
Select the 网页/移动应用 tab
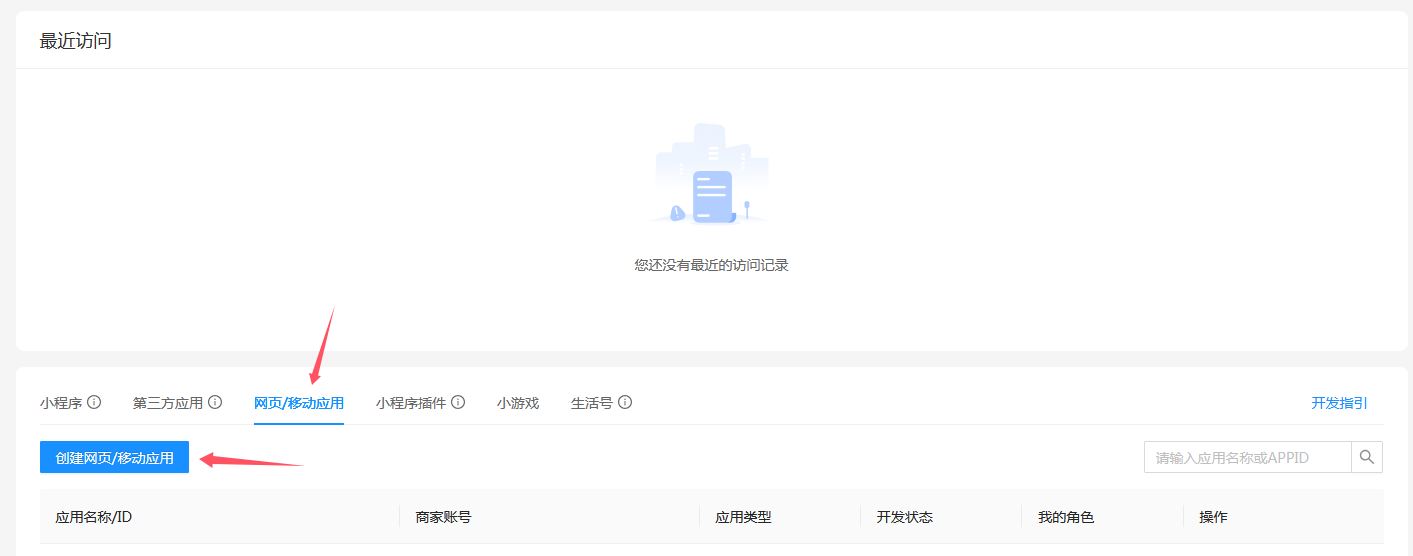tap(299, 403)
